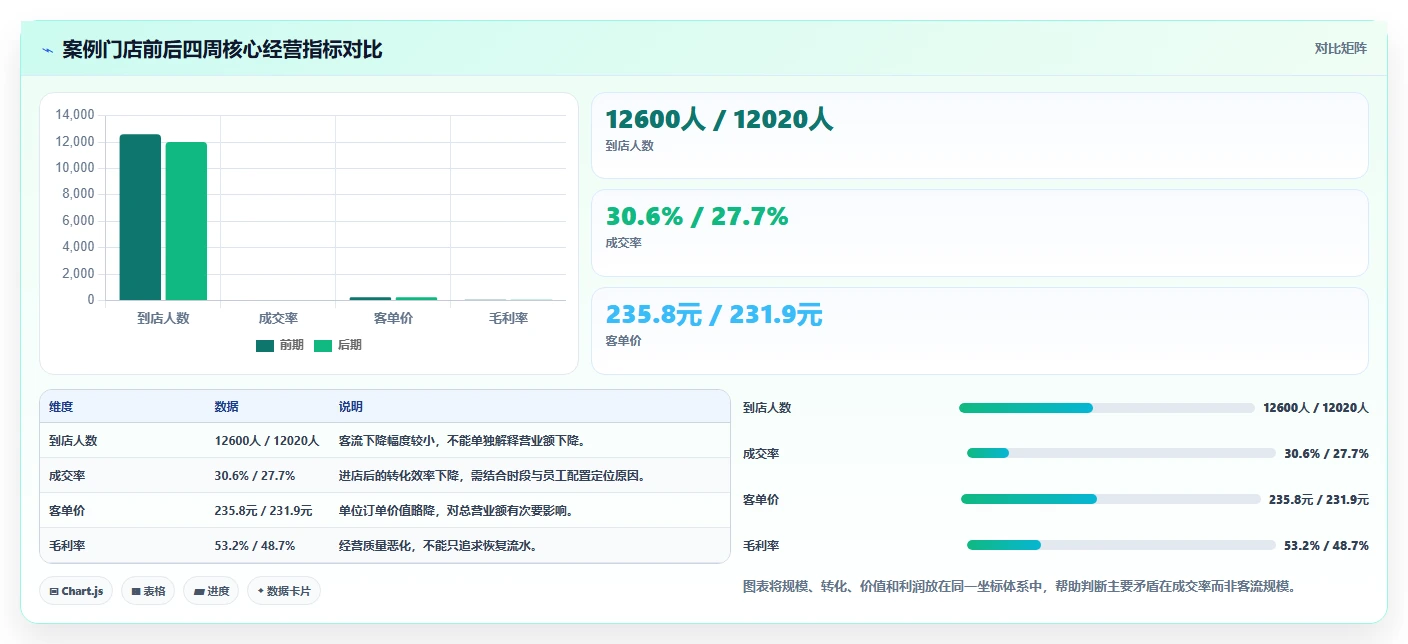1408x644 pixels.
Task: Click the 数据卡片 tag chip
Action: tap(284, 591)
